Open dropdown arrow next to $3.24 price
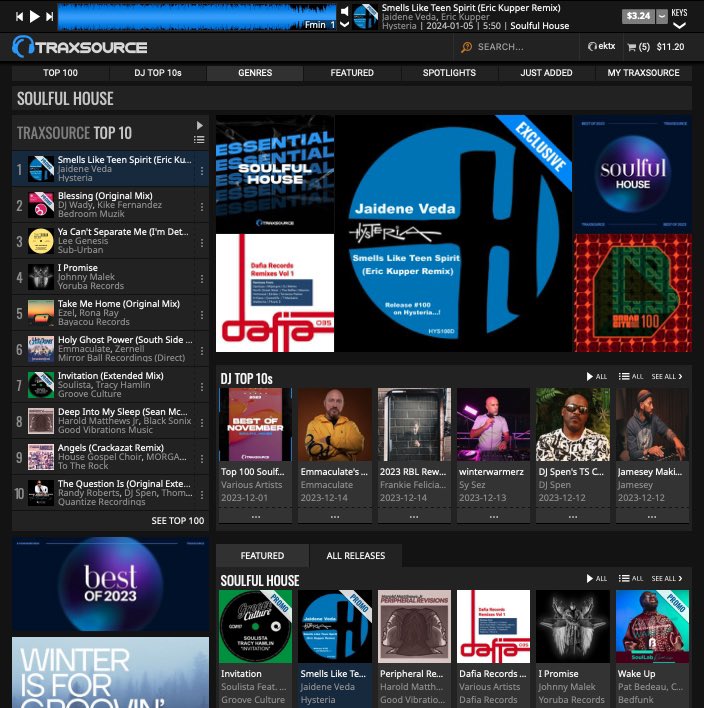The width and height of the screenshot is (704, 708). click(662, 16)
